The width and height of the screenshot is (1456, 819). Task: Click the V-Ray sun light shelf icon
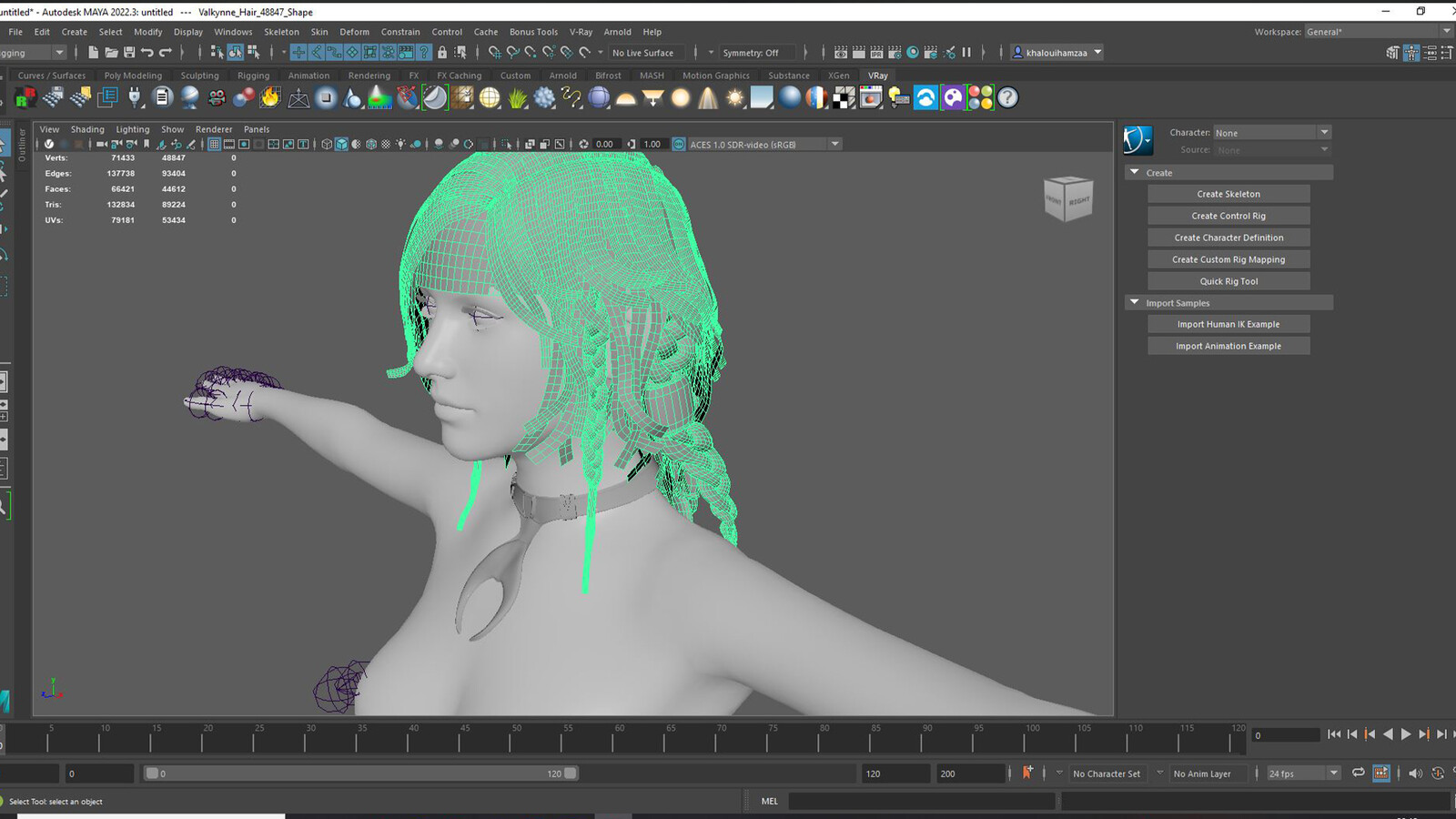(734, 97)
